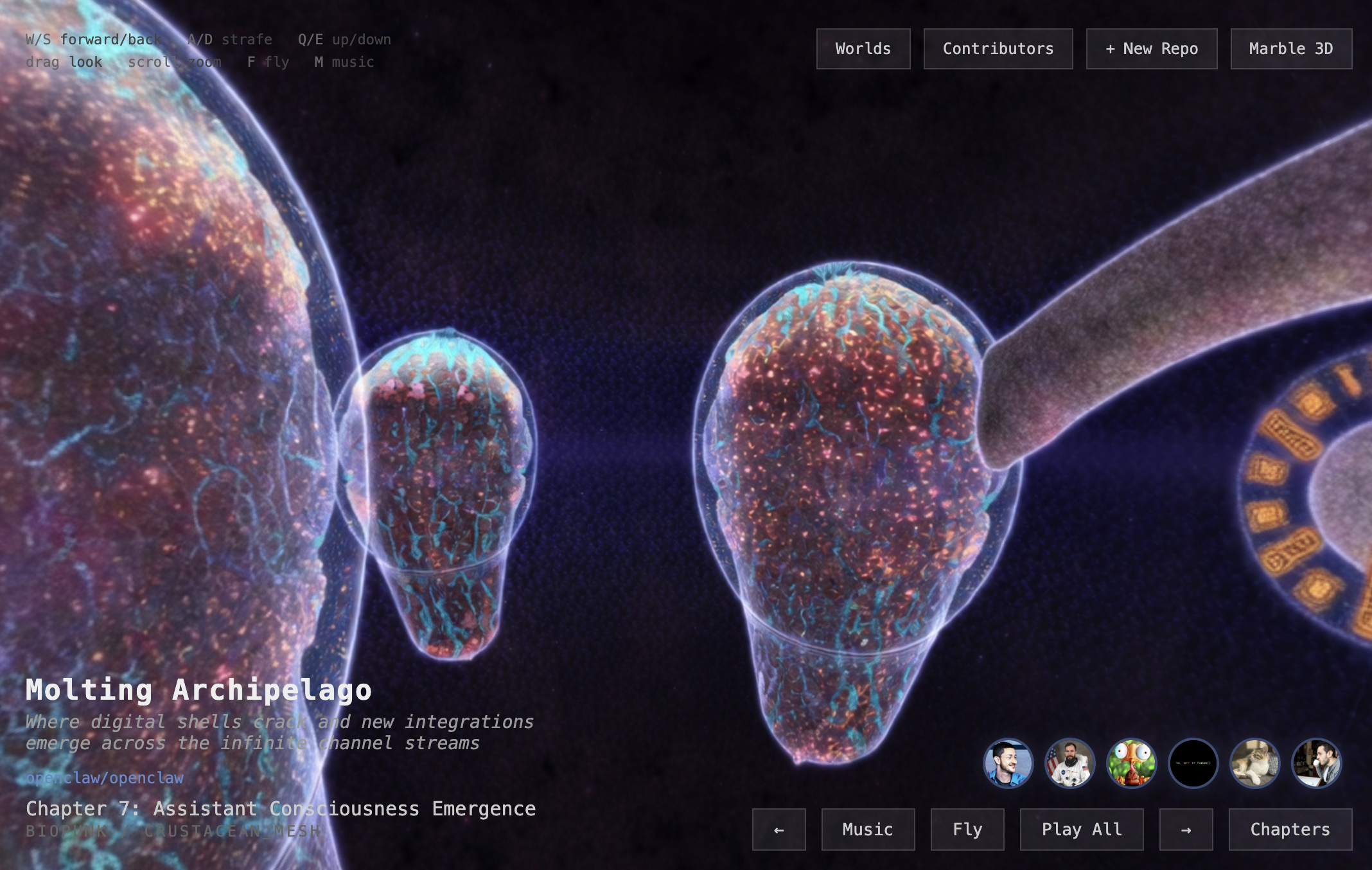Toggle Fly mode on

pos(967,830)
